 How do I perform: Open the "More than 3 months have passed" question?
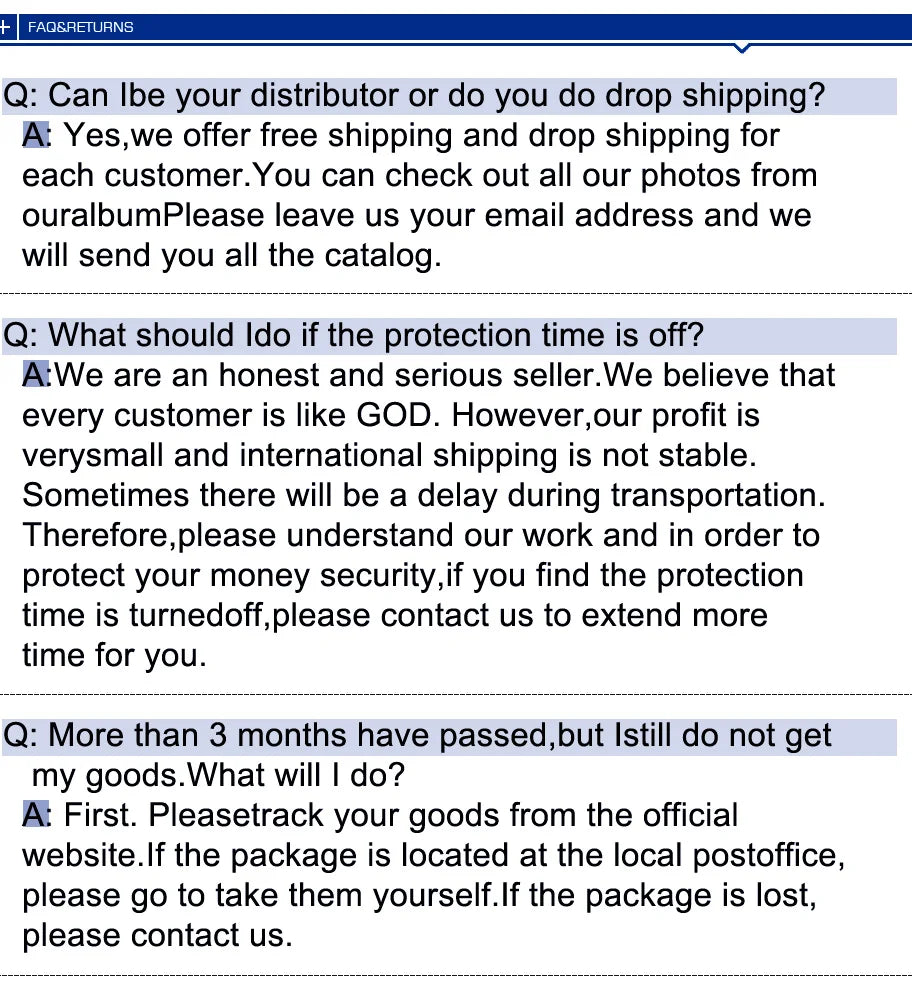418,735
